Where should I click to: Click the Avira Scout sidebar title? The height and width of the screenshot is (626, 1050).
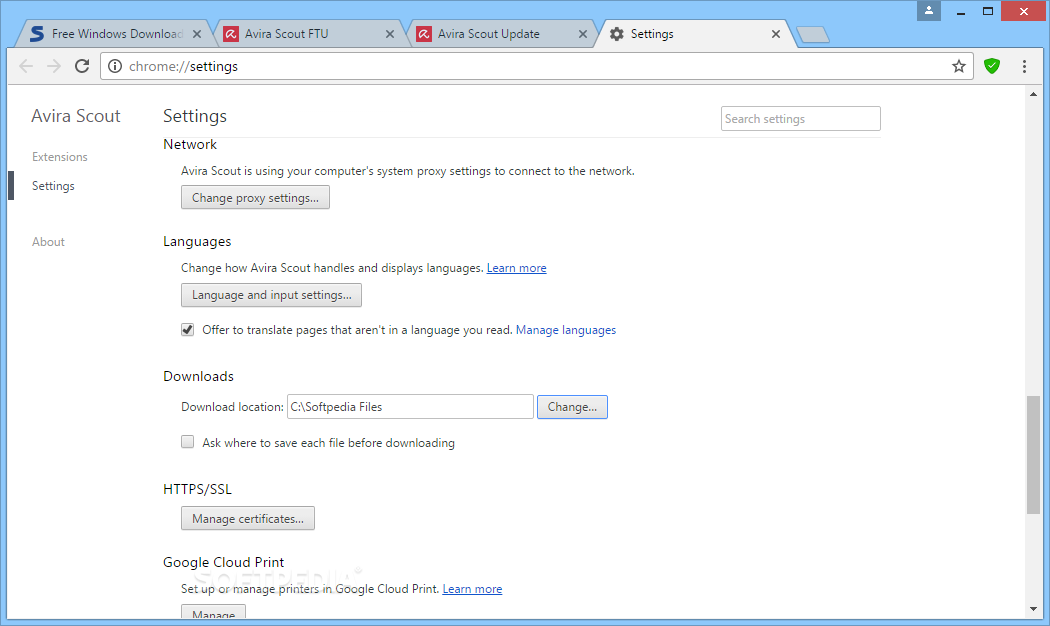pyautogui.click(x=76, y=116)
